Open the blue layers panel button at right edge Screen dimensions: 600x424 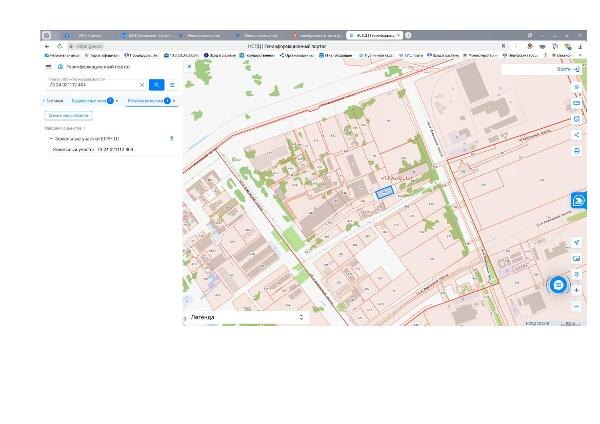[x=579, y=200]
